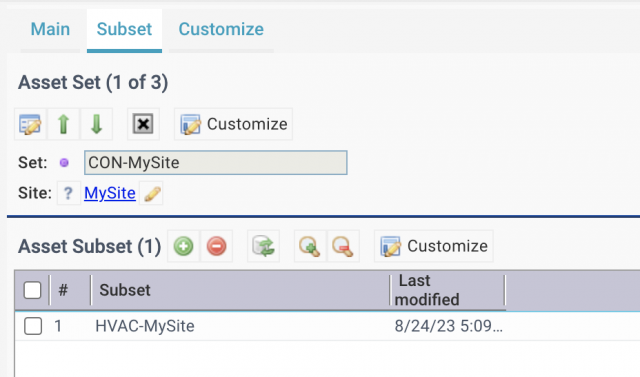Viewport: 640px width, 377px height.
Task: Check the HVAC-MySite row checkbox
Action: click(33, 326)
